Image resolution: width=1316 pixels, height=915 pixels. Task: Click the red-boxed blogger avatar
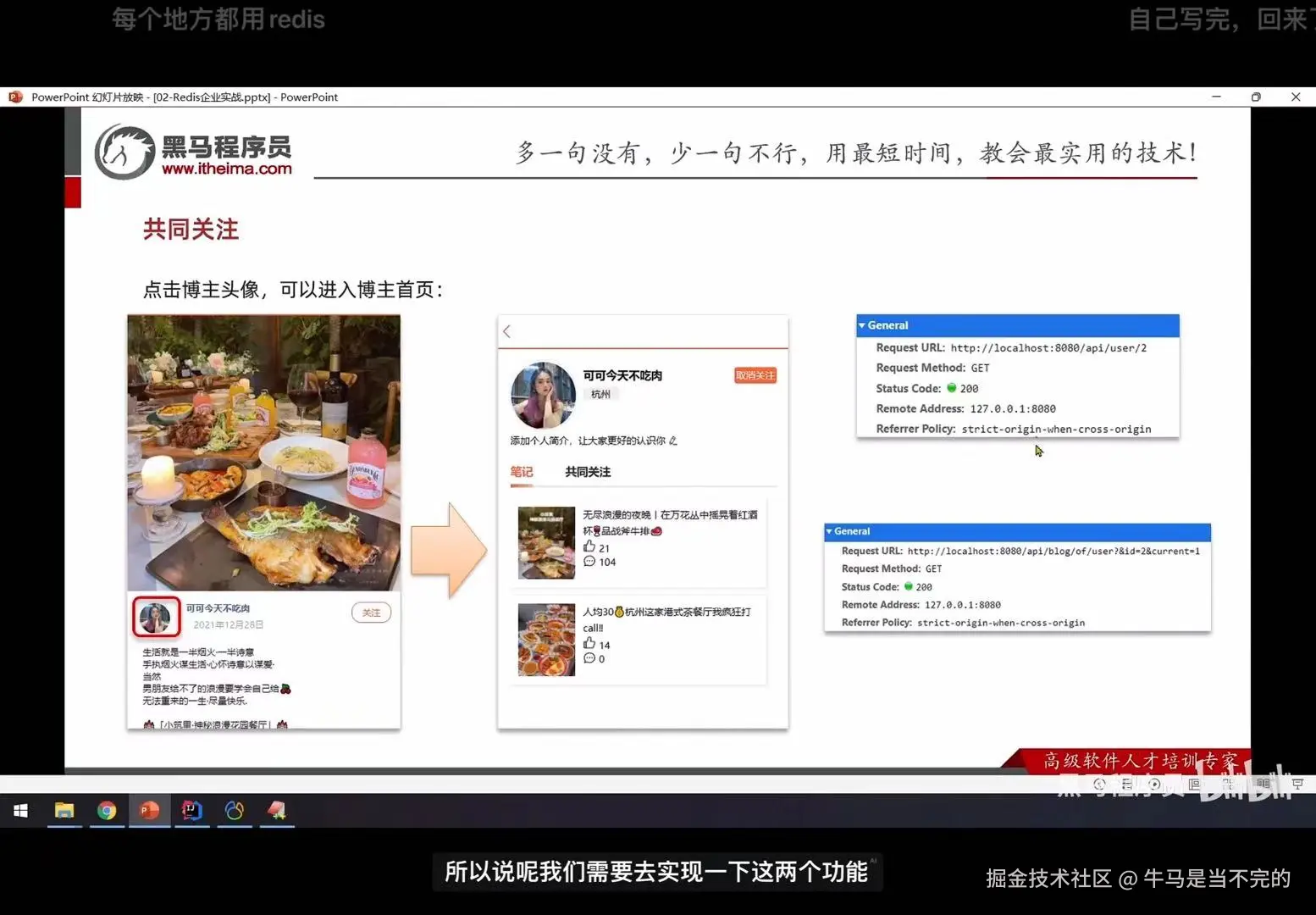tap(156, 617)
